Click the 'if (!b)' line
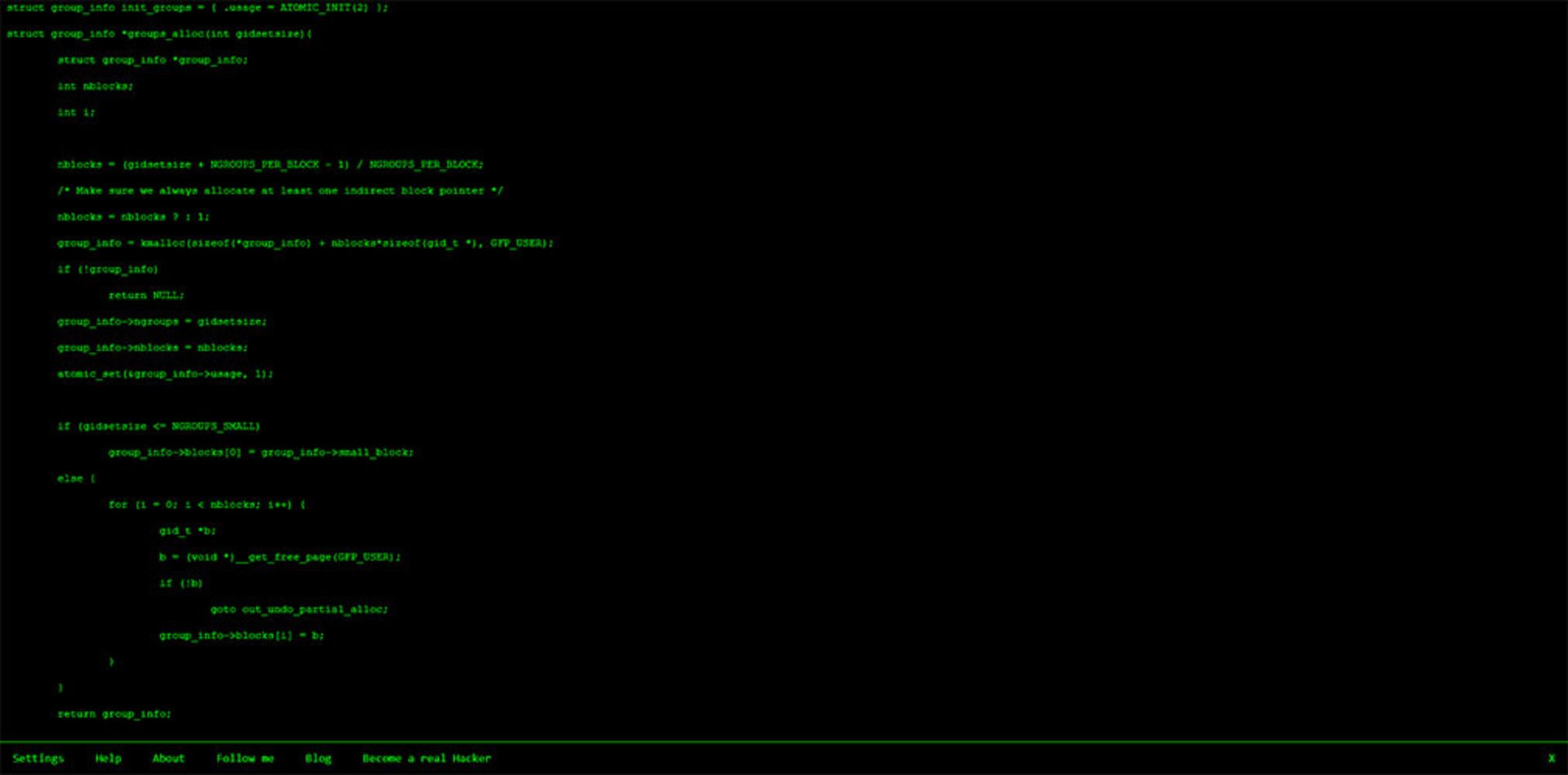Screen dimensions: 1568x775 [x=180, y=582]
